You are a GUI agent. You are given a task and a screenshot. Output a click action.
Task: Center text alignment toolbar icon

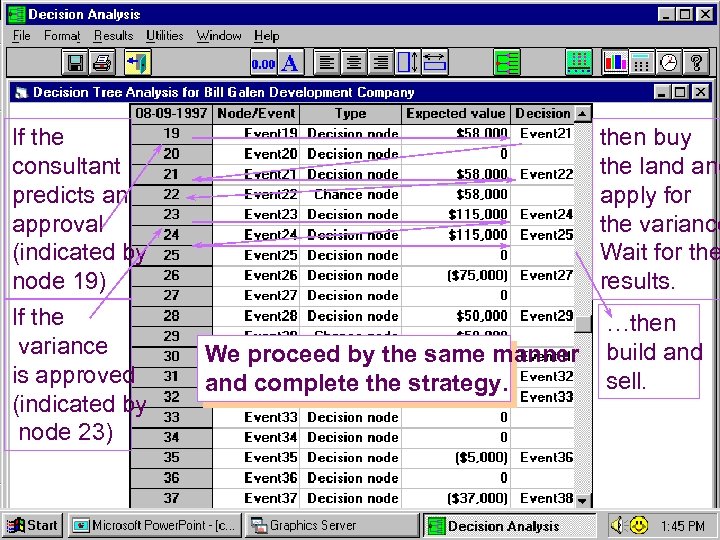(354, 62)
